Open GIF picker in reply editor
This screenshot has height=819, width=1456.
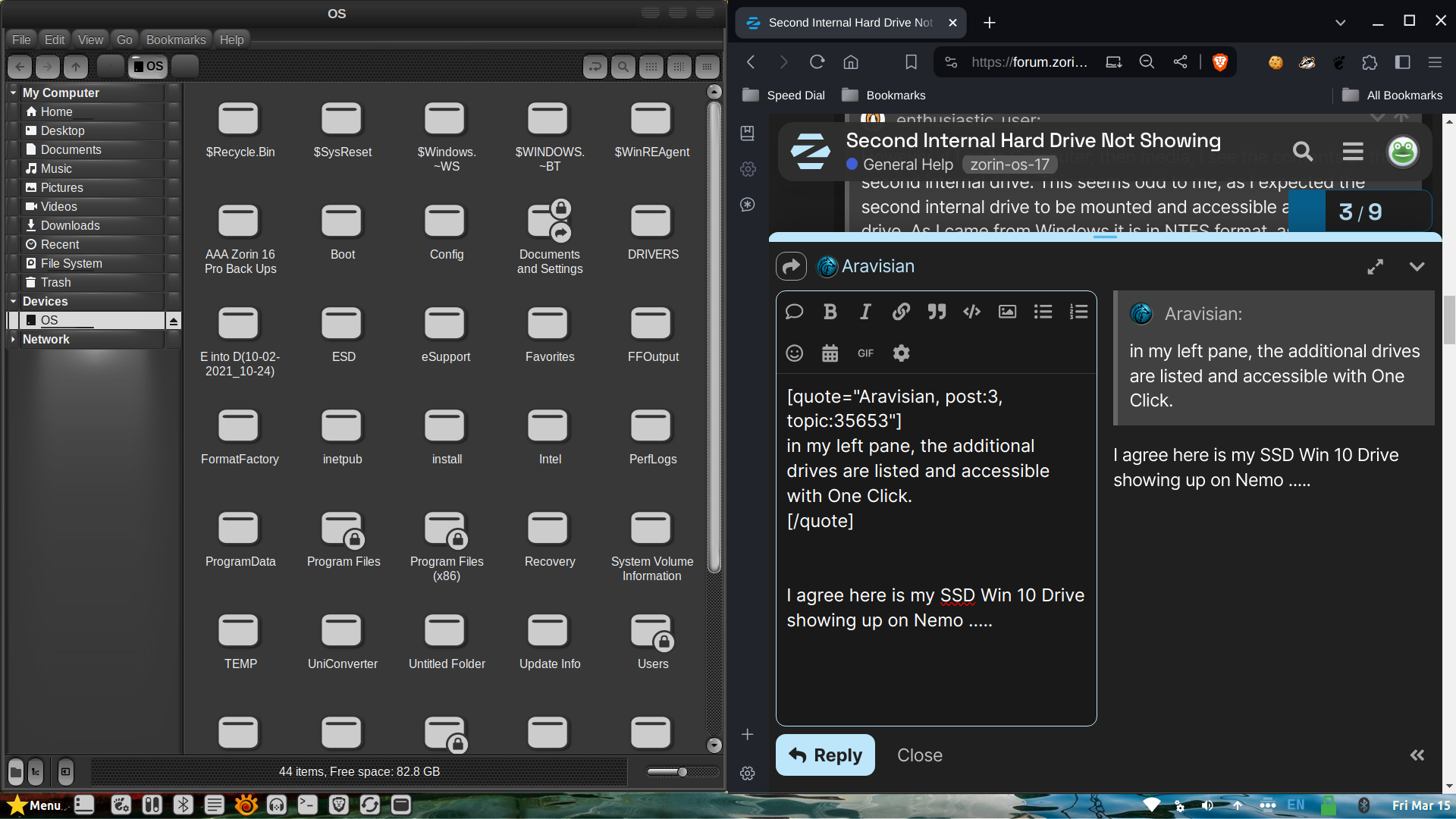(865, 353)
